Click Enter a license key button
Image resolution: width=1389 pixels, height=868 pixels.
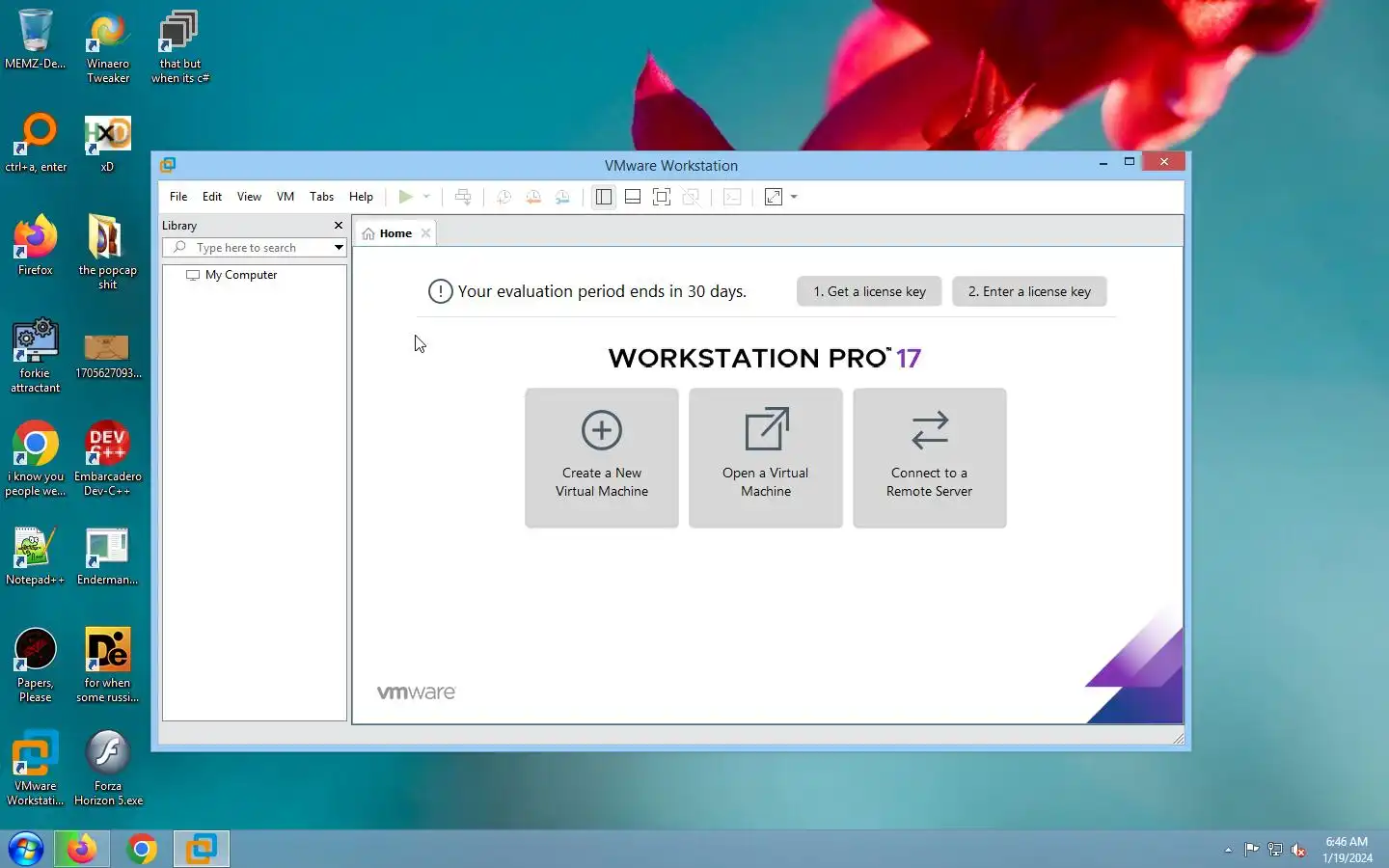[x=1029, y=291]
